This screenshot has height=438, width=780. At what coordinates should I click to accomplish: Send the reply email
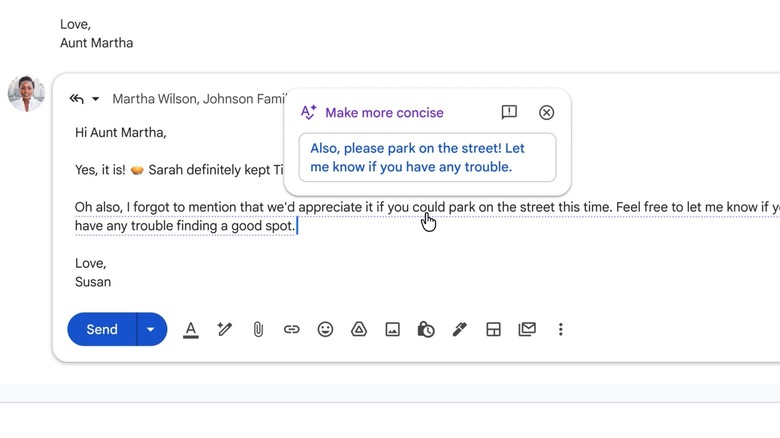click(101, 329)
